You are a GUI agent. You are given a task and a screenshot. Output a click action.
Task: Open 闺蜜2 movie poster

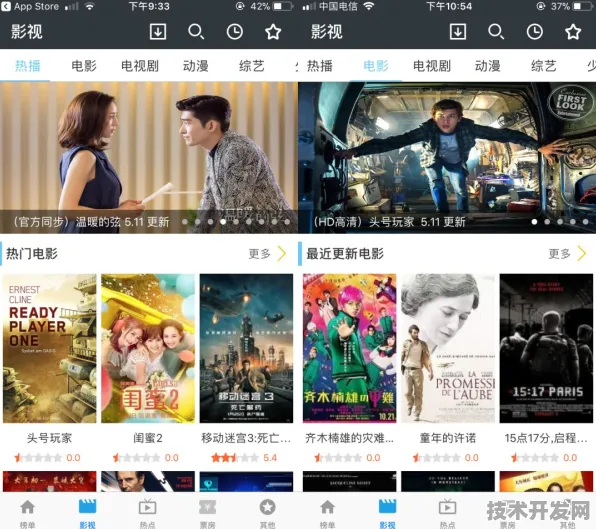(148, 348)
